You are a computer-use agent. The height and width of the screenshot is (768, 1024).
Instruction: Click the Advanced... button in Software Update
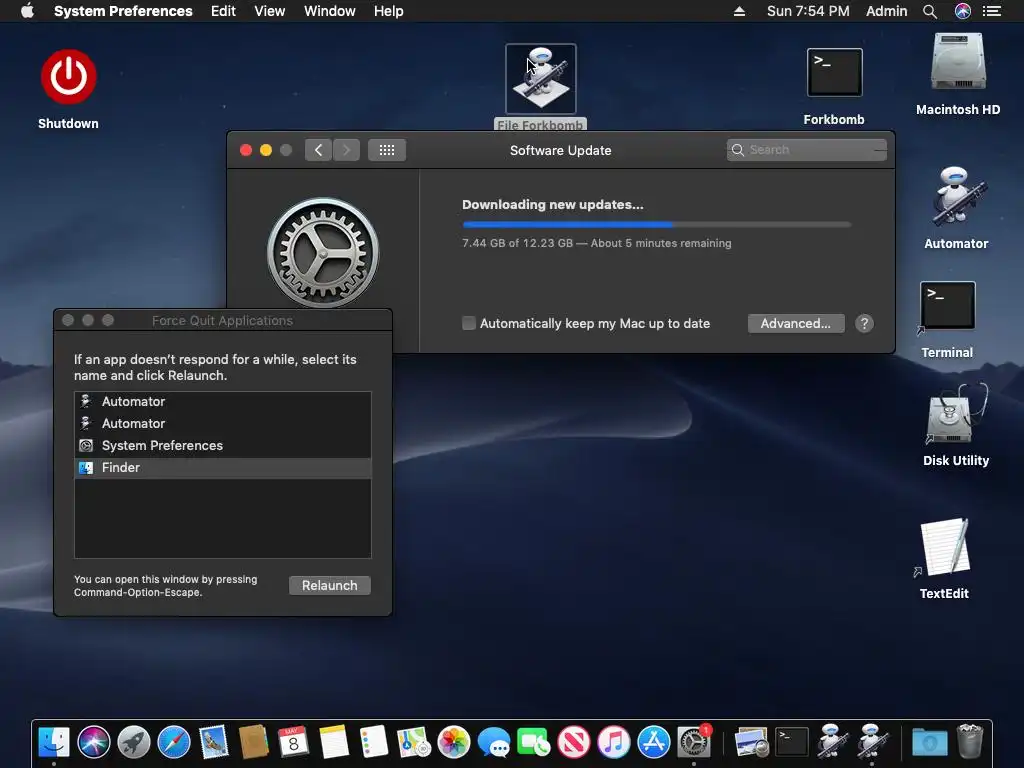tap(795, 323)
